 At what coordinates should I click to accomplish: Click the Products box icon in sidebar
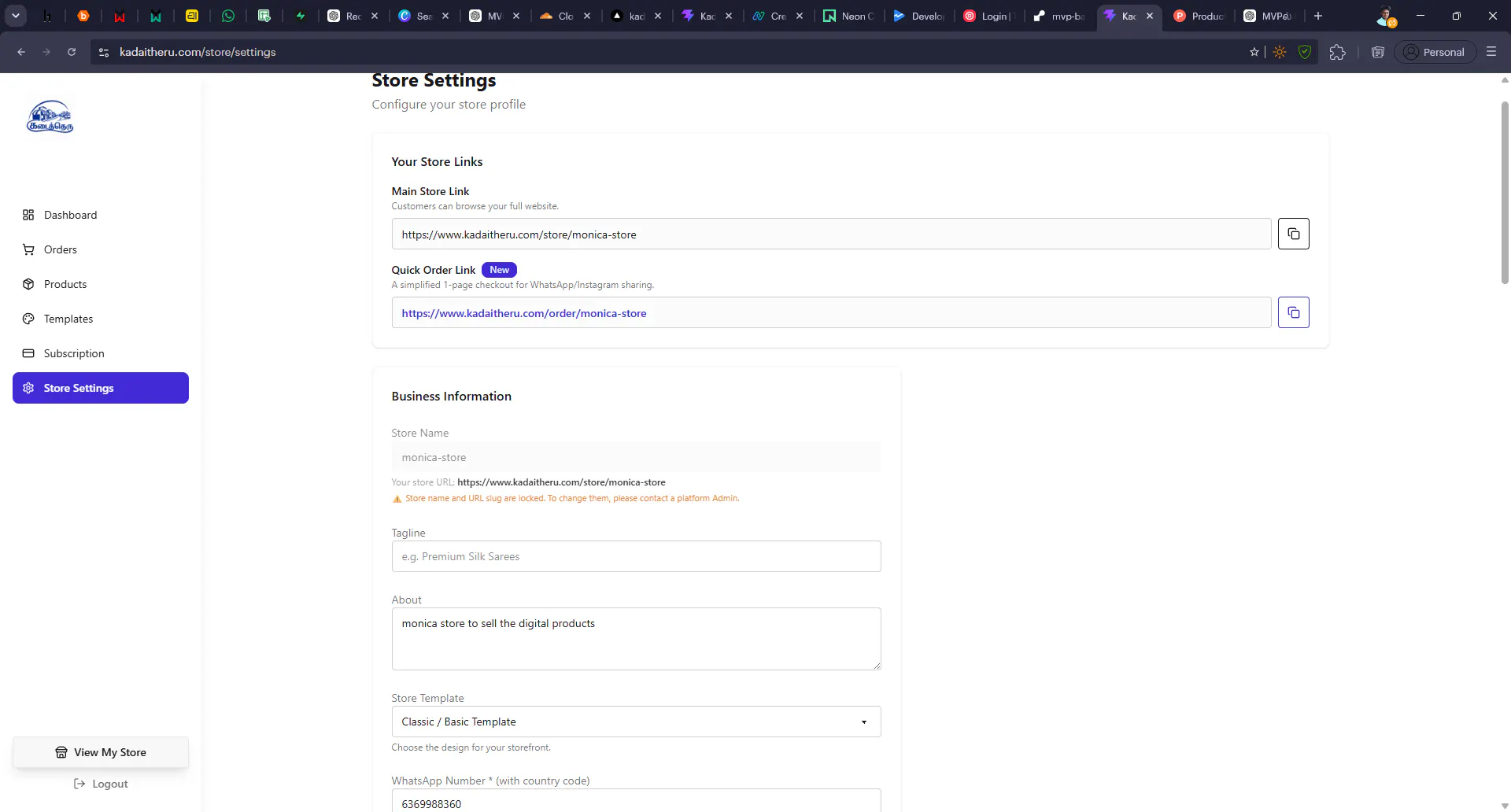28,284
